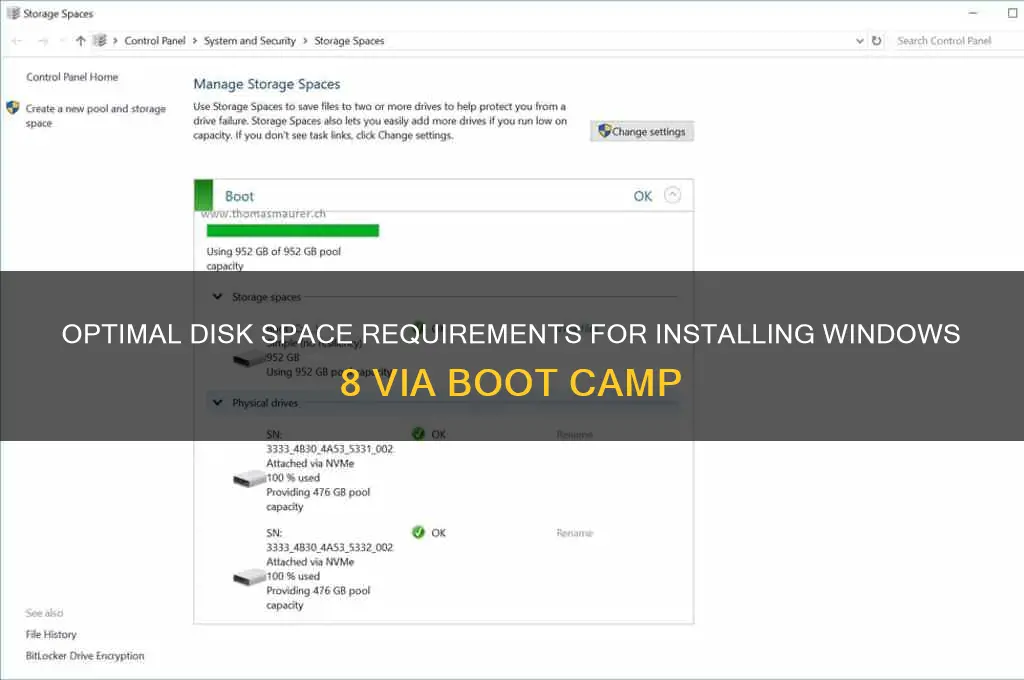Click the Storage Spaces title bar icon
Image resolution: width=1024 pixels, height=680 pixels.
[13, 13]
